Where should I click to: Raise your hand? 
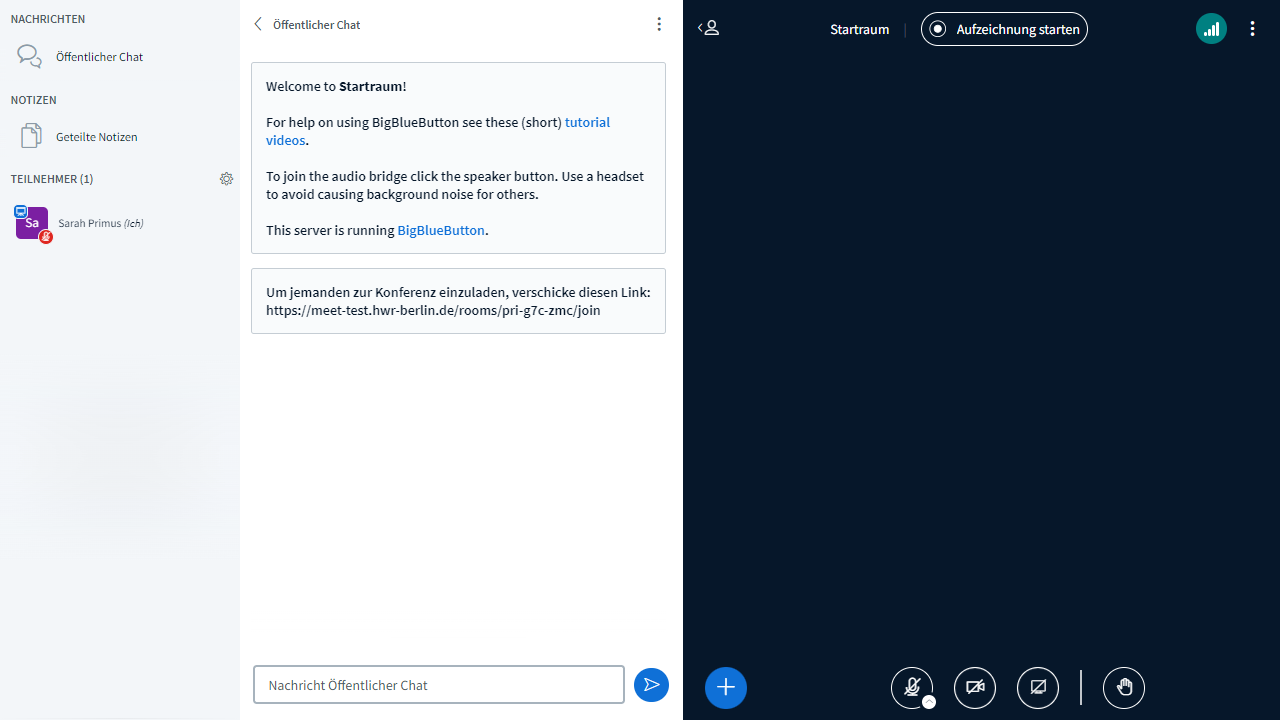(1124, 687)
